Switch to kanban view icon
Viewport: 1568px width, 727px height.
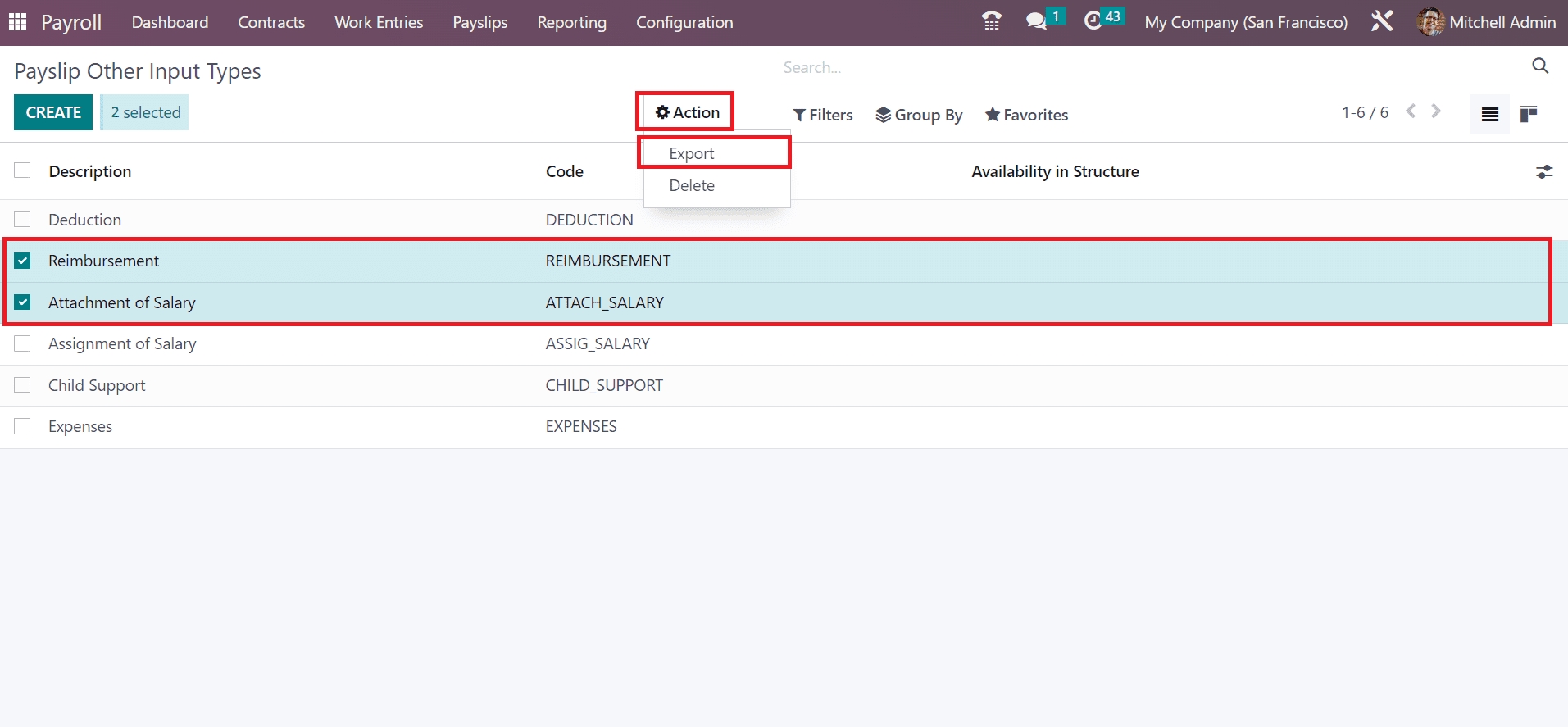click(x=1528, y=114)
